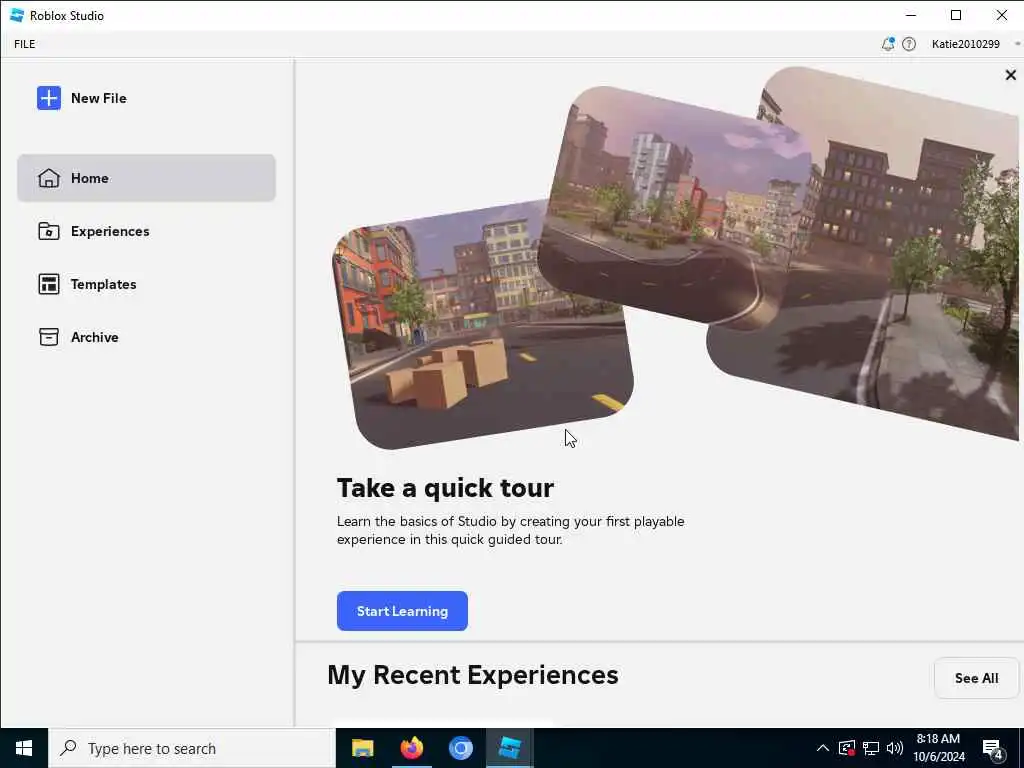Maximize the Roblox Studio window
This screenshot has height=768, width=1024.
tap(956, 15)
